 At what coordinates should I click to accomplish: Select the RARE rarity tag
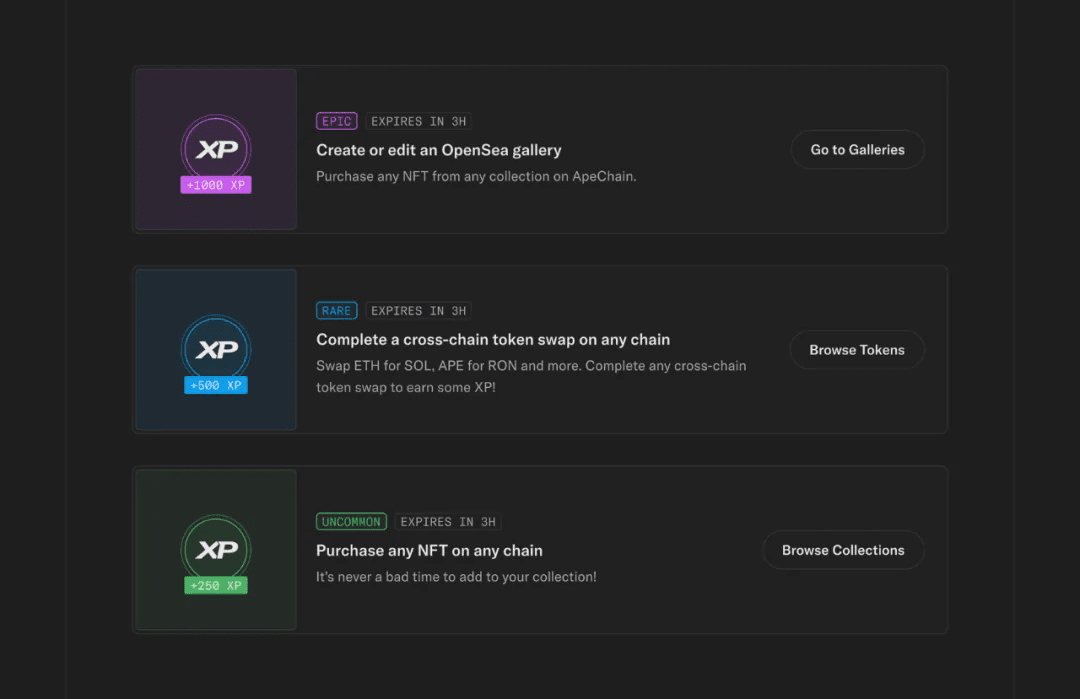[336, 311]
